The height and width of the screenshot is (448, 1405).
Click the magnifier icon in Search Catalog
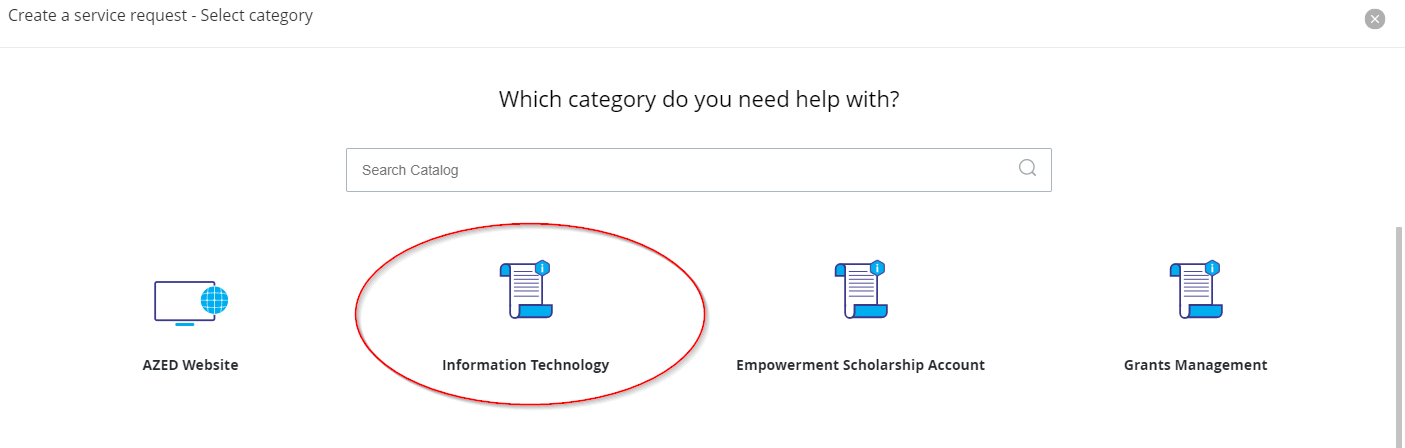tap(1027, 168)
